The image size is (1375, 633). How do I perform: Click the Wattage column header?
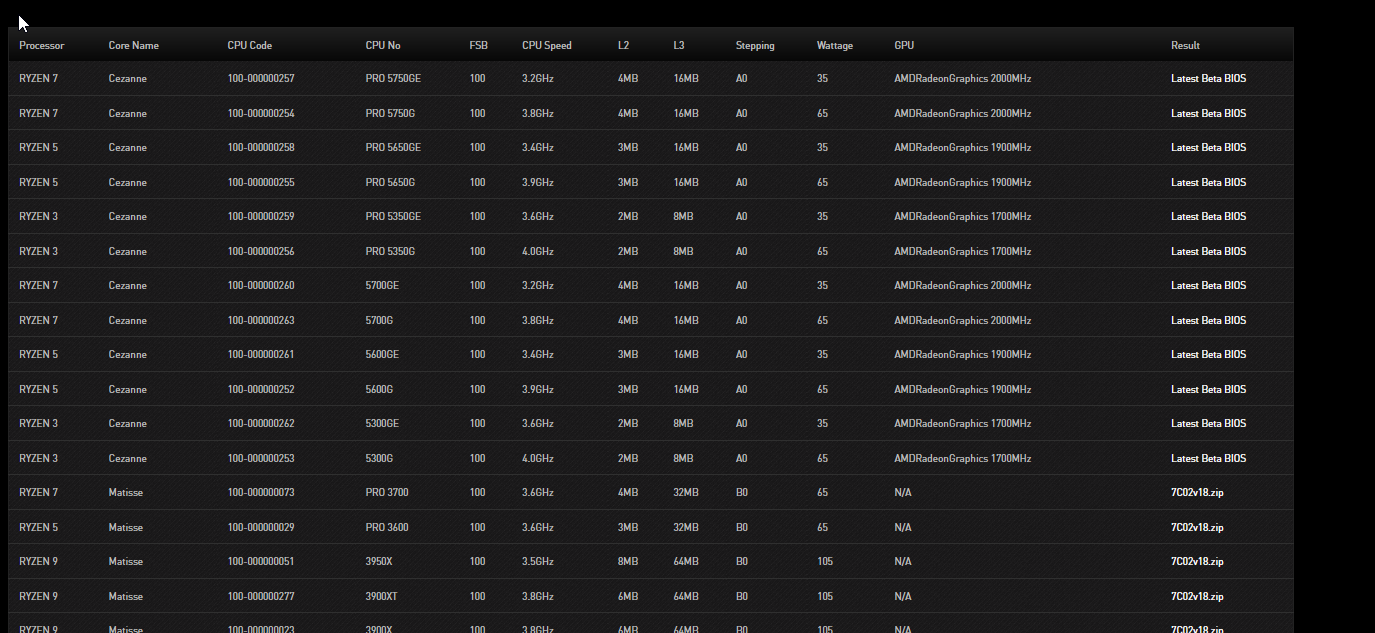(x=835, y=46)
